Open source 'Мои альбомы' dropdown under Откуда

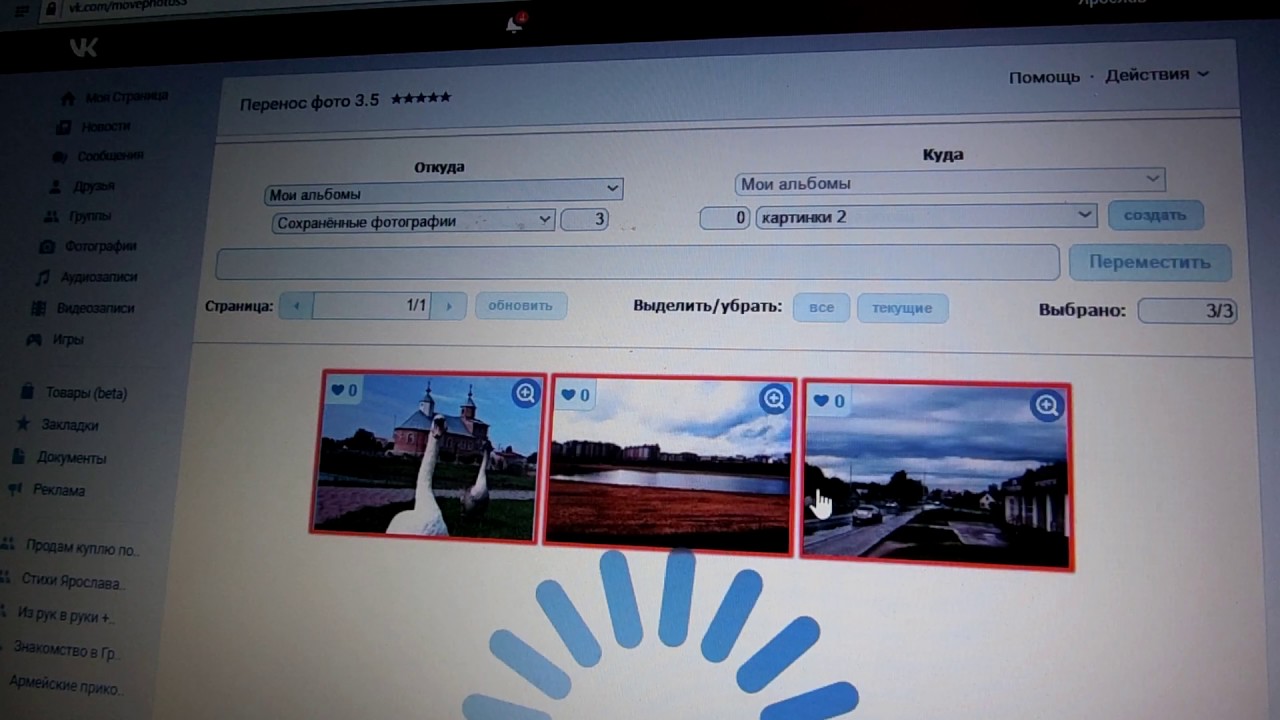point(444,190)
